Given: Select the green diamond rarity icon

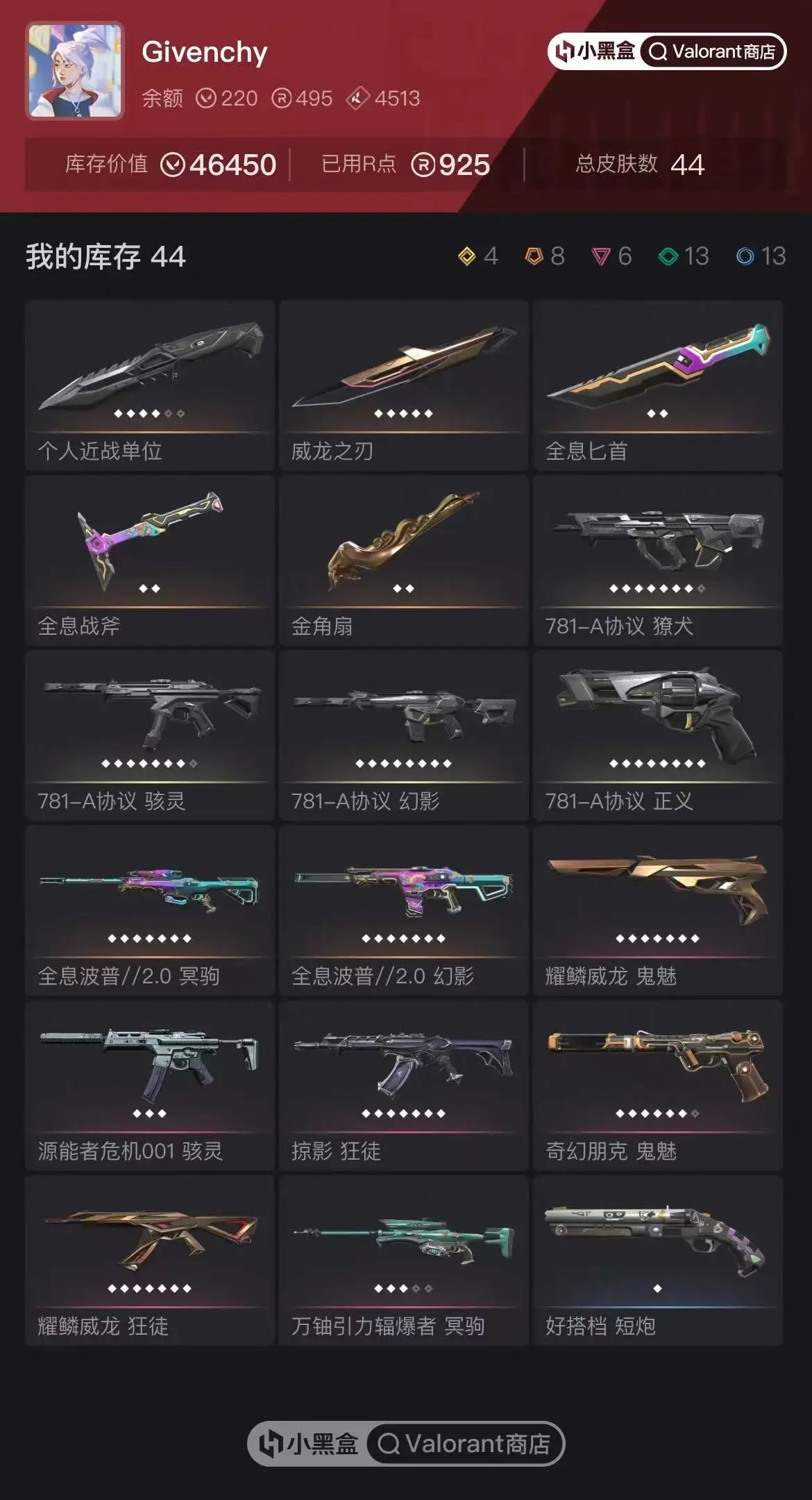Looking at the screenshot, I should [x=668, y=256].
